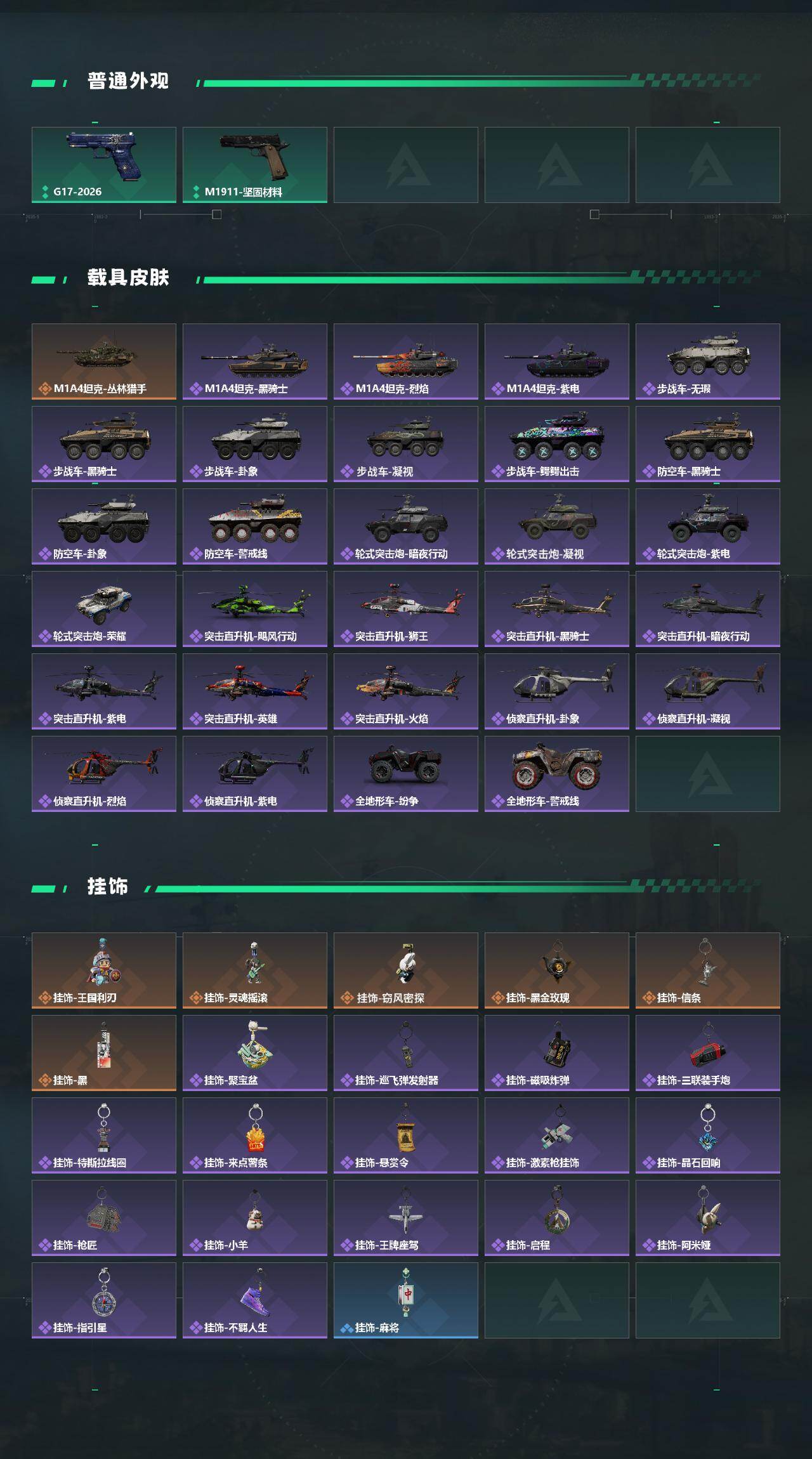The width and height of the screenshot is (812, 1459).
Task: Select 步战车-鳄鳄出击 vehicle skin
Action: click(x=557, y=444)
